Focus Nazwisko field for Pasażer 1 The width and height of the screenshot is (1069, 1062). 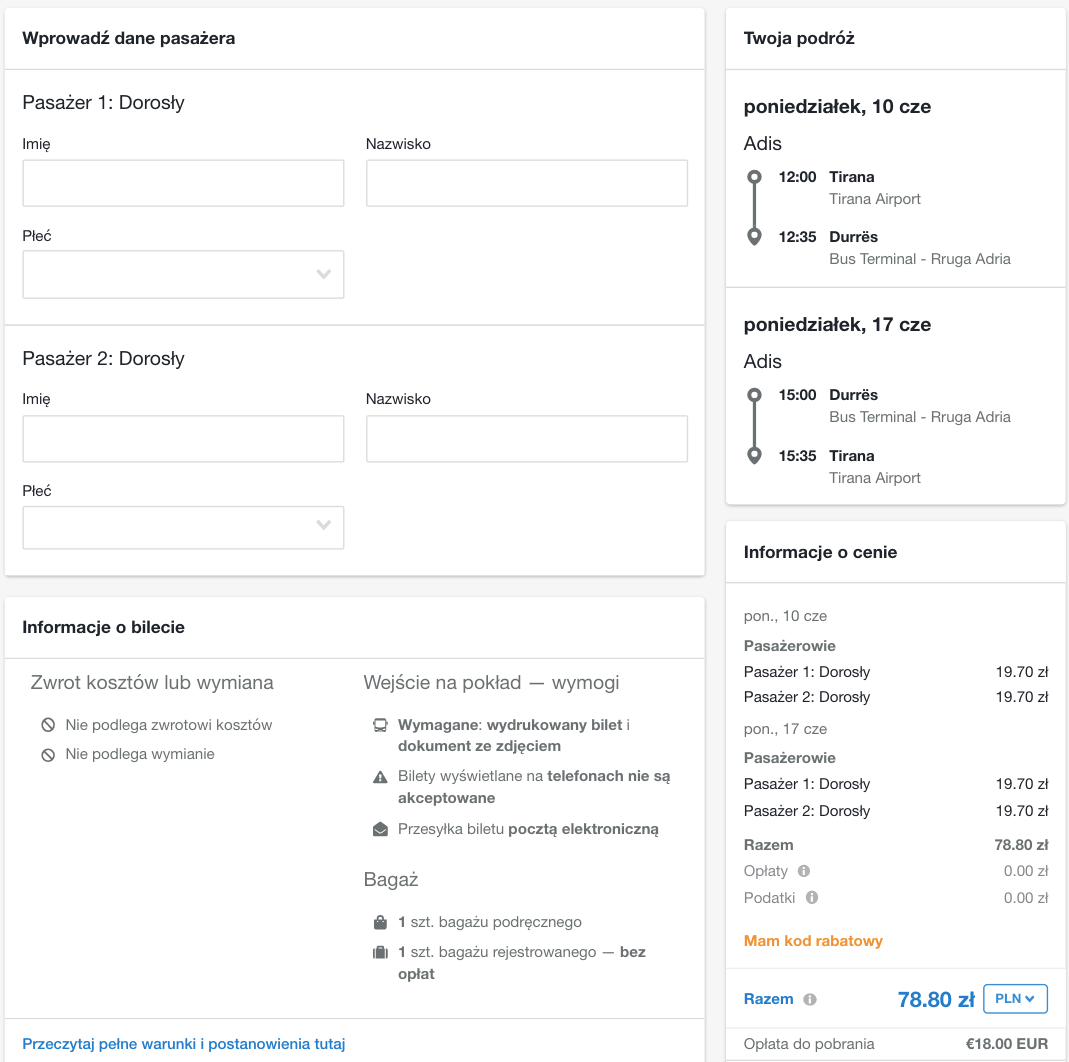[527, 183]
